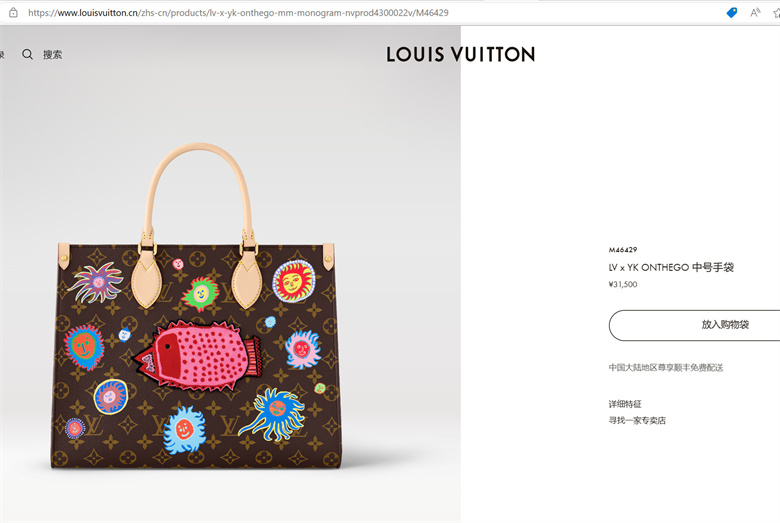
Task: Zoom on the pink fish patch
Action: (x=196, y=354)
